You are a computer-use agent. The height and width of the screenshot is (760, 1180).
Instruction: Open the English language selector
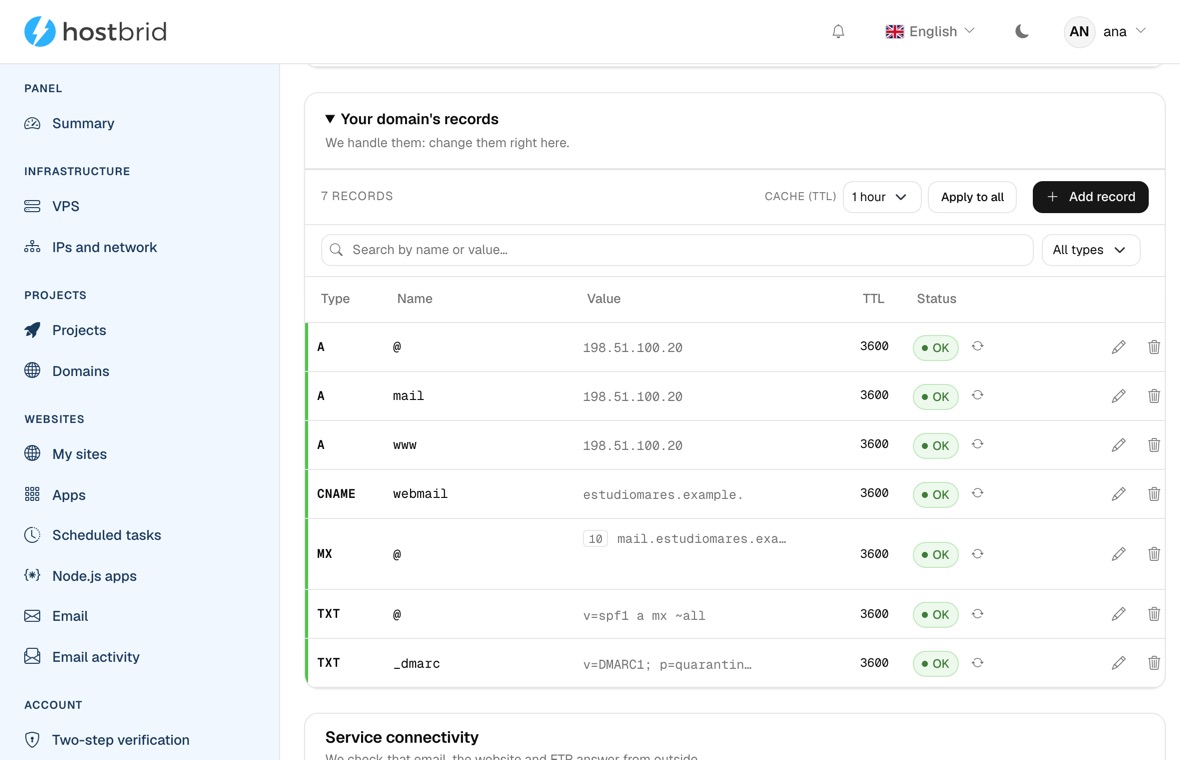(930, 32)
